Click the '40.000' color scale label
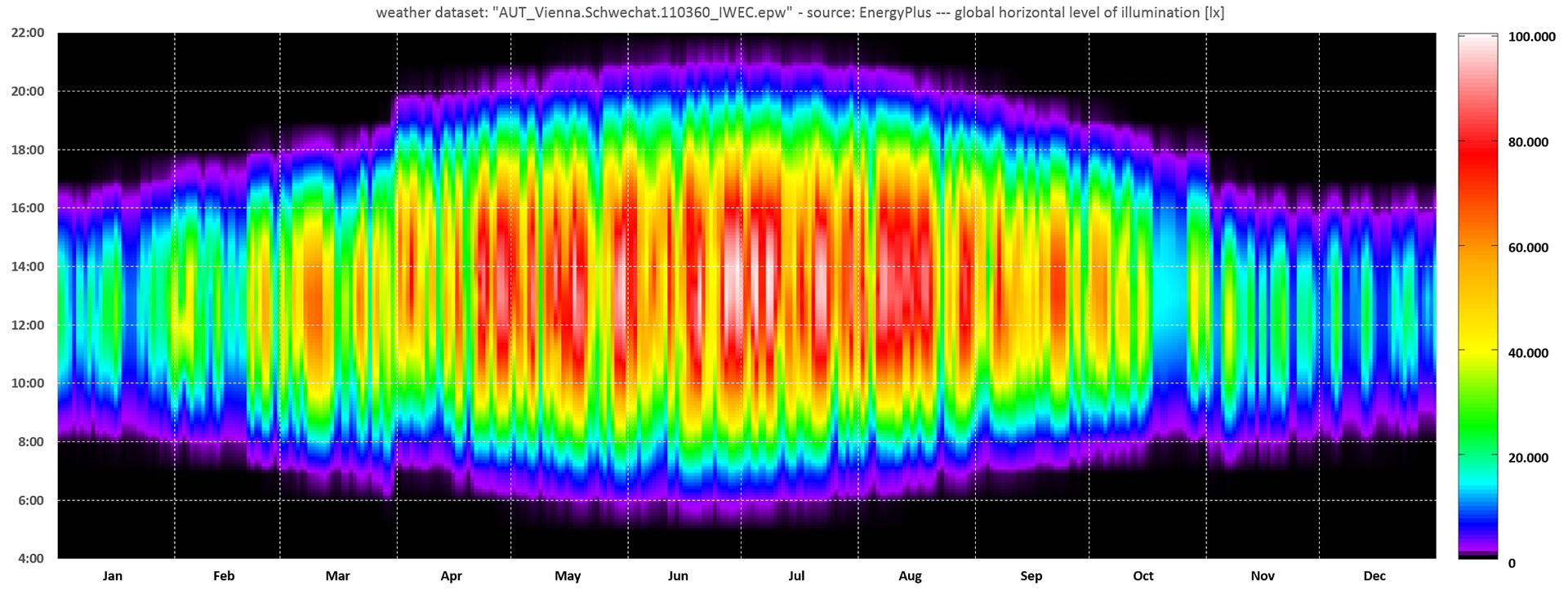This screenshot has width=1568, height=595. coord(1528,353)
